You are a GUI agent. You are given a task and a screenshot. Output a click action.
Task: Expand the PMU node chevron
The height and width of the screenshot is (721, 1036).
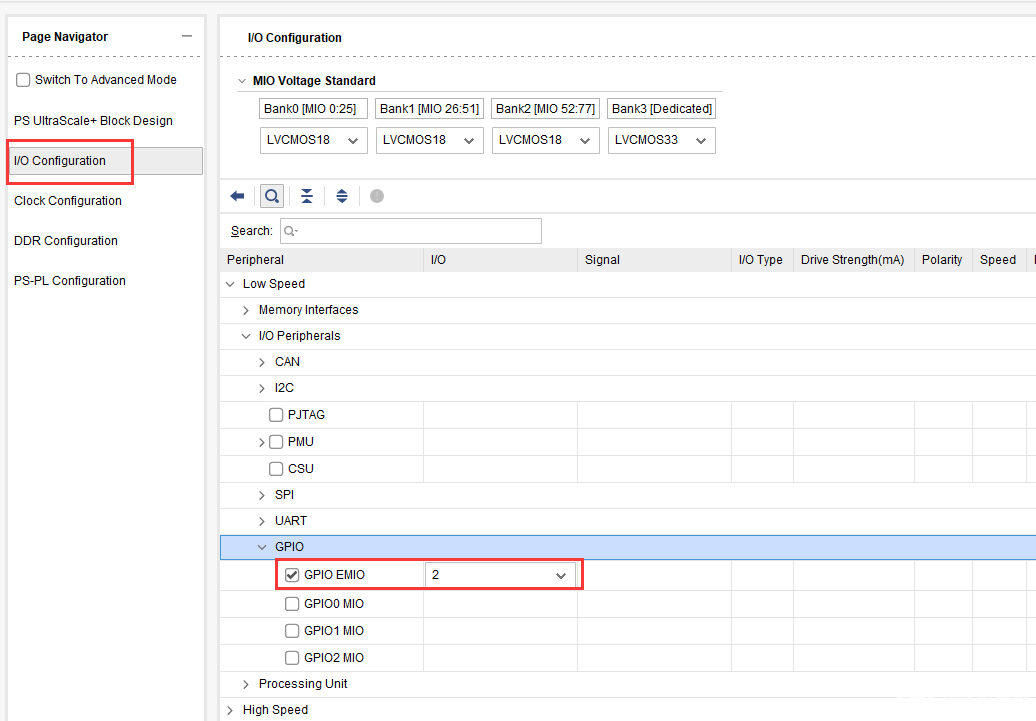[262, 442]
